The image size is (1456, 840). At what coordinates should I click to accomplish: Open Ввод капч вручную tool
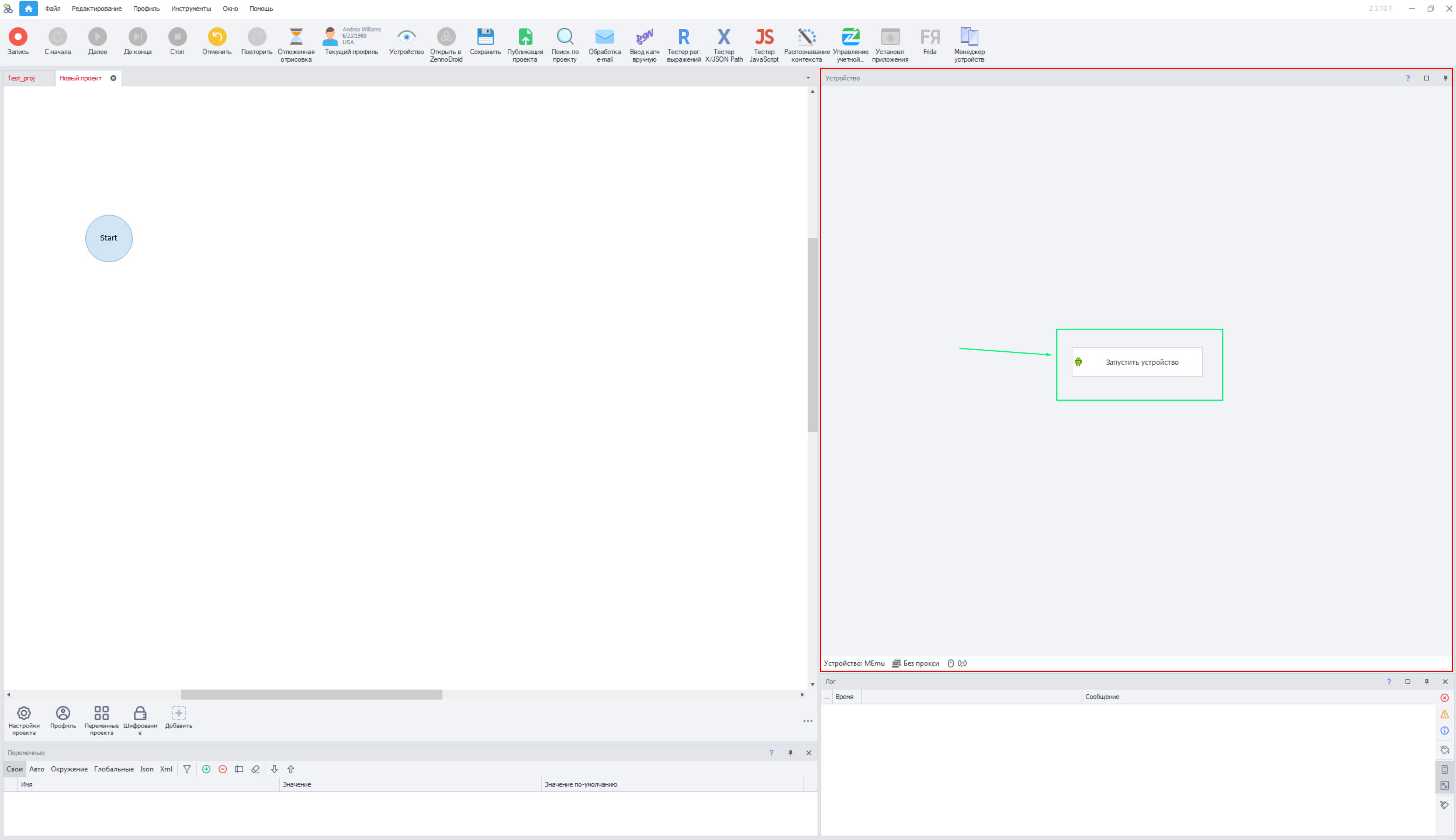[x=644, y=37]
